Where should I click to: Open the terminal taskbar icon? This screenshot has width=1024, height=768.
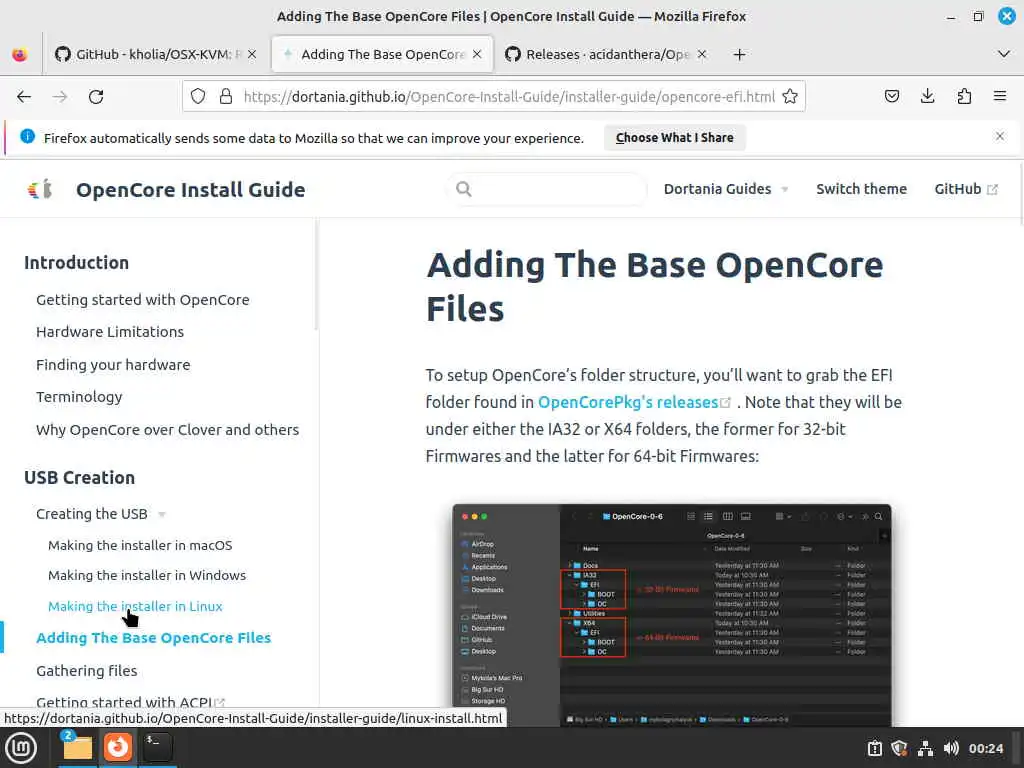157,747
